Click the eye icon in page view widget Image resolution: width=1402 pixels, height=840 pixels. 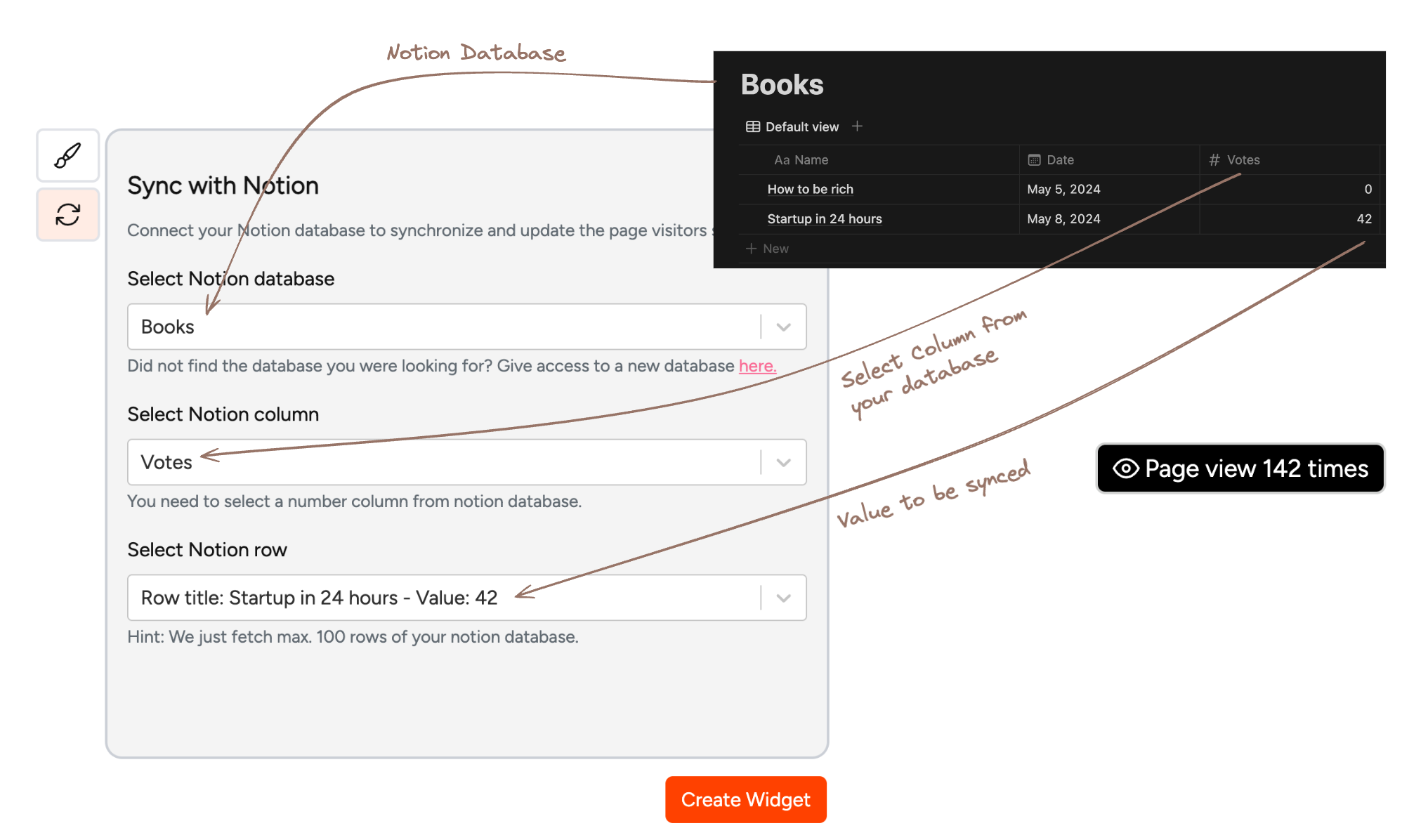1125,468
